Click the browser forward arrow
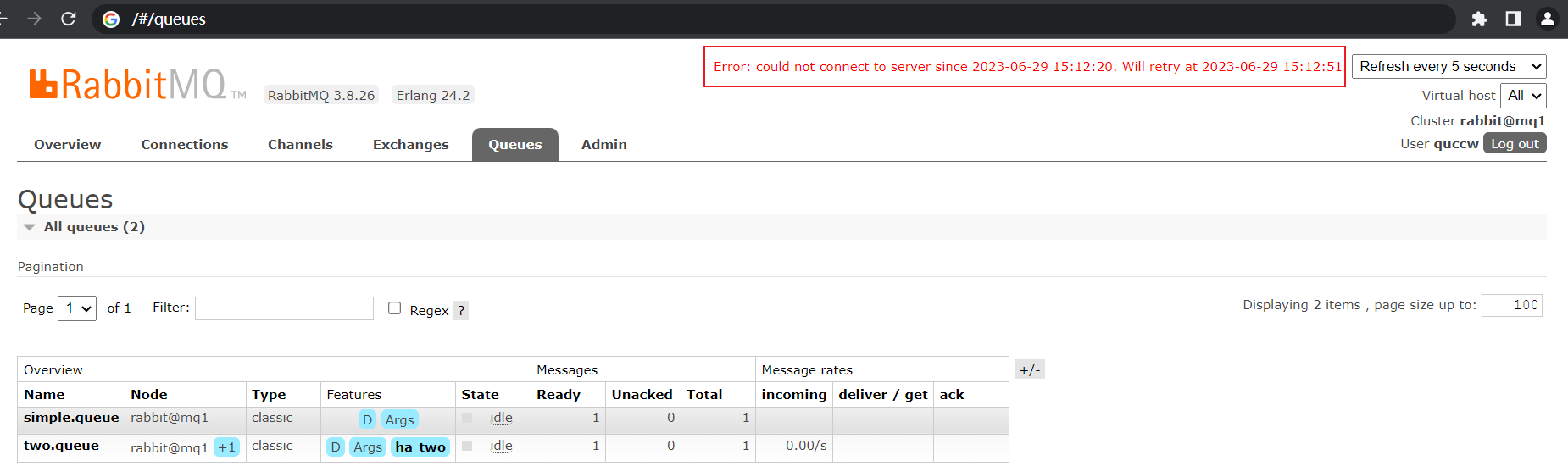 tap(35, 19)
